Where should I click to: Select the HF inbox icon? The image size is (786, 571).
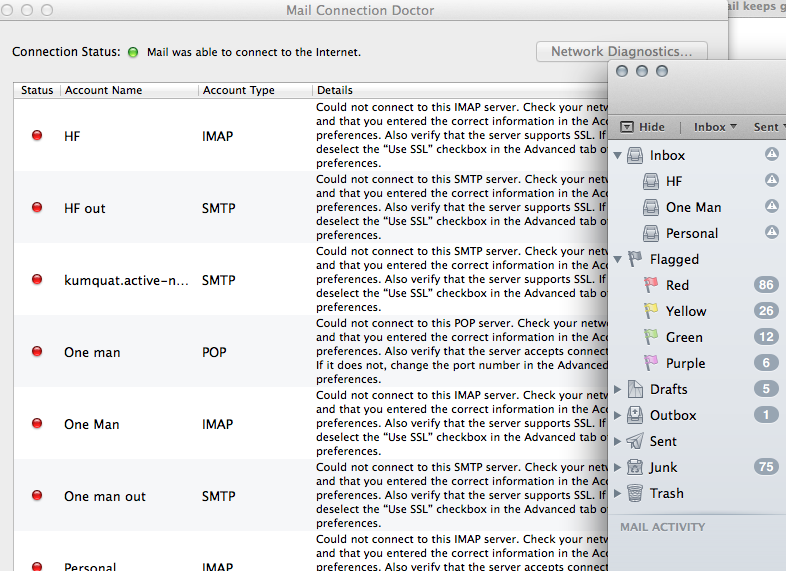click(x=651, y=181)
